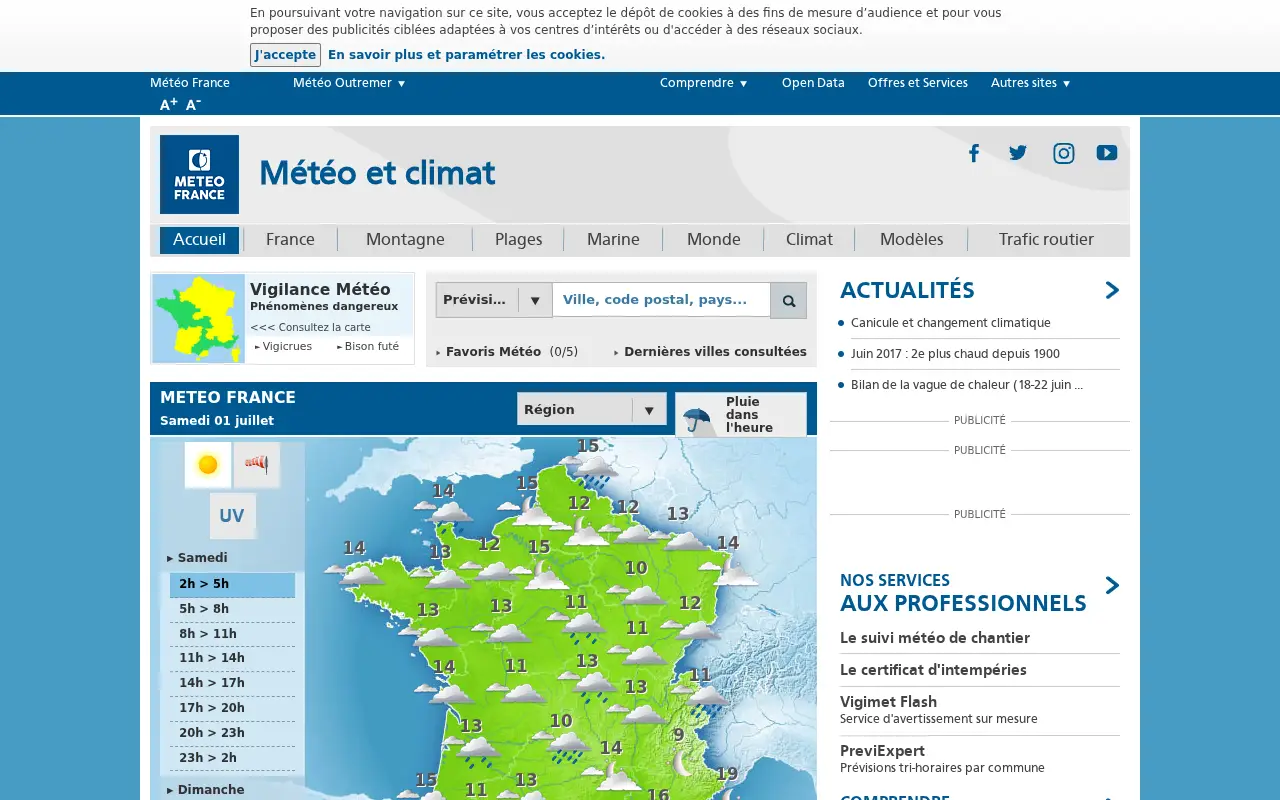This screenshot has width=1280, height=800.
Task: Click the Nos services professionnels arrow
Action: [1112, 585]
